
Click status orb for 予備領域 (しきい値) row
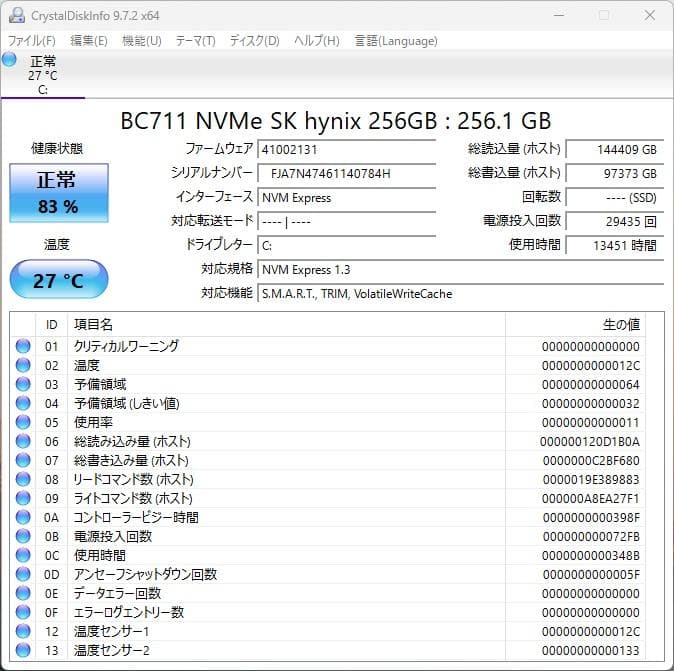coord(23,403)
